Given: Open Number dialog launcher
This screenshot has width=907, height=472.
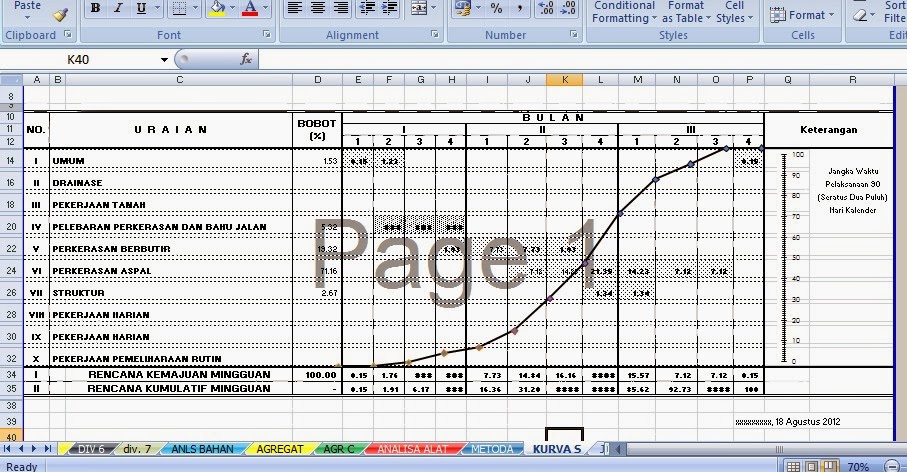Looking at the screenshot, I should (574, 35).
